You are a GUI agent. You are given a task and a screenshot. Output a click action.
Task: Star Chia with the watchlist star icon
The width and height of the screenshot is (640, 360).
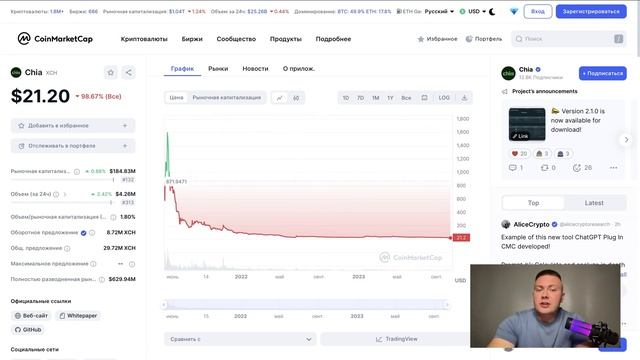click(111, 73)
